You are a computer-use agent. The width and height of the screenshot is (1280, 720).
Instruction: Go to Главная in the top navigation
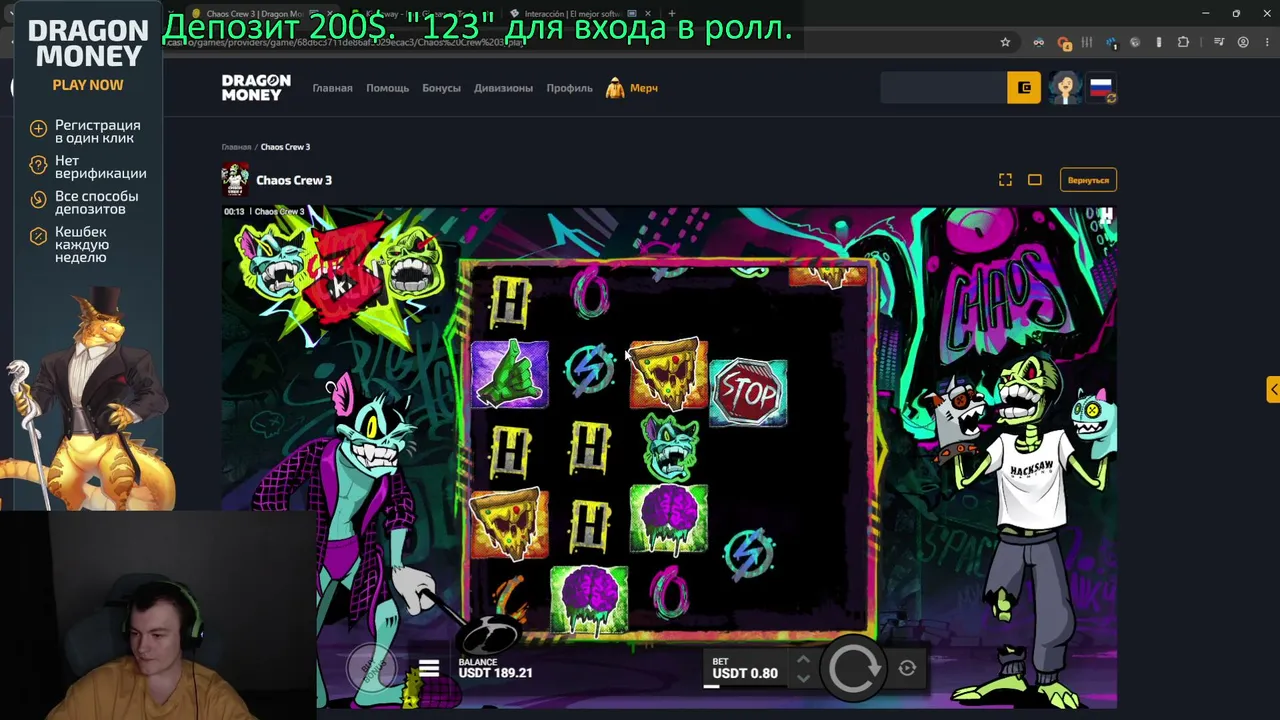tap(332, 88)
